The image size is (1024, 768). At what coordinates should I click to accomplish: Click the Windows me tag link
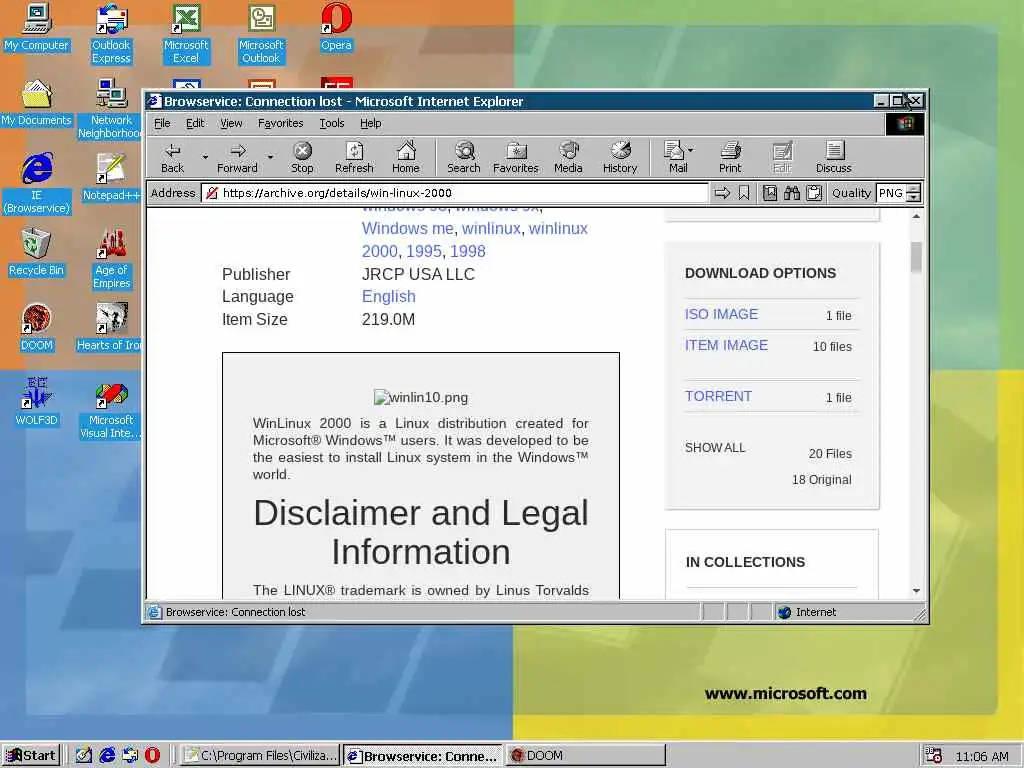tap(408, 229)
